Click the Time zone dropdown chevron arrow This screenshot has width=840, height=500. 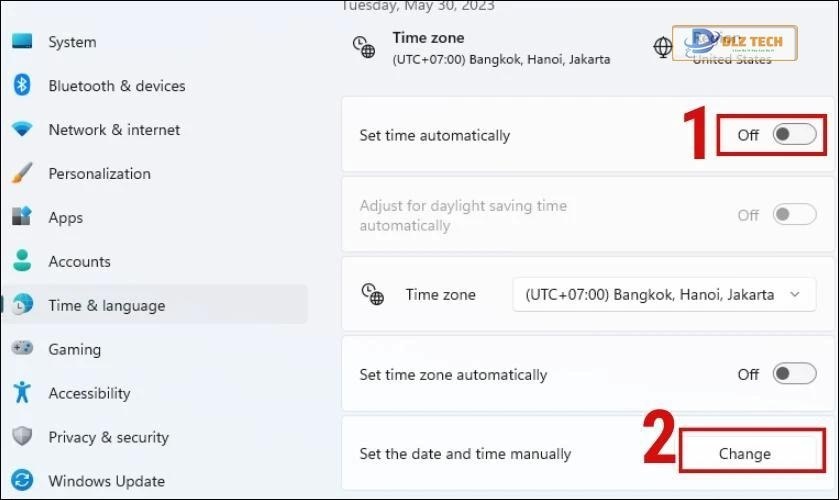coord(795,295)
